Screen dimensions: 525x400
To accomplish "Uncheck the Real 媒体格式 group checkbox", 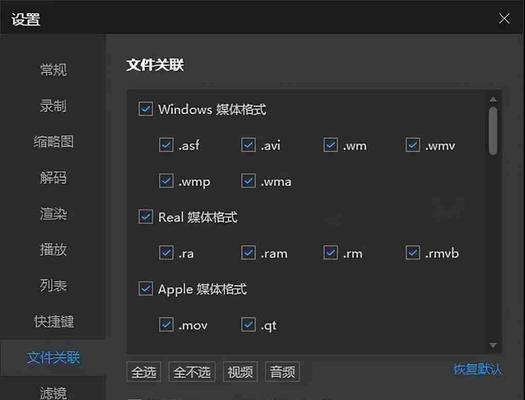I will [x=146, y=217].
